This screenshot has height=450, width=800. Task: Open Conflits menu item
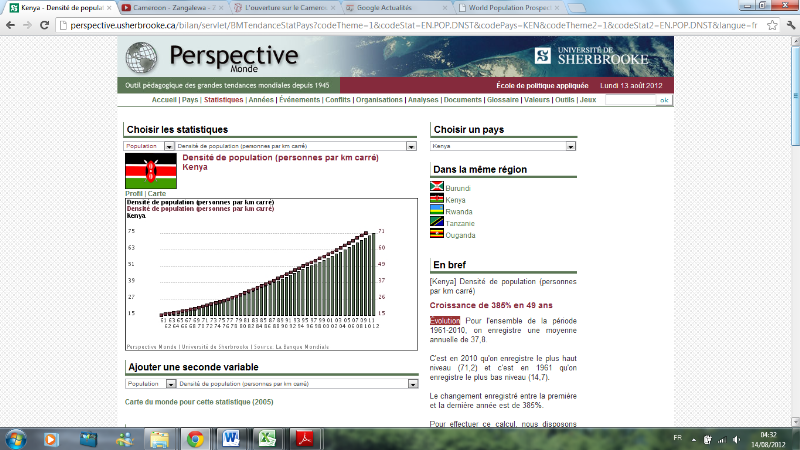coord(338,100)
